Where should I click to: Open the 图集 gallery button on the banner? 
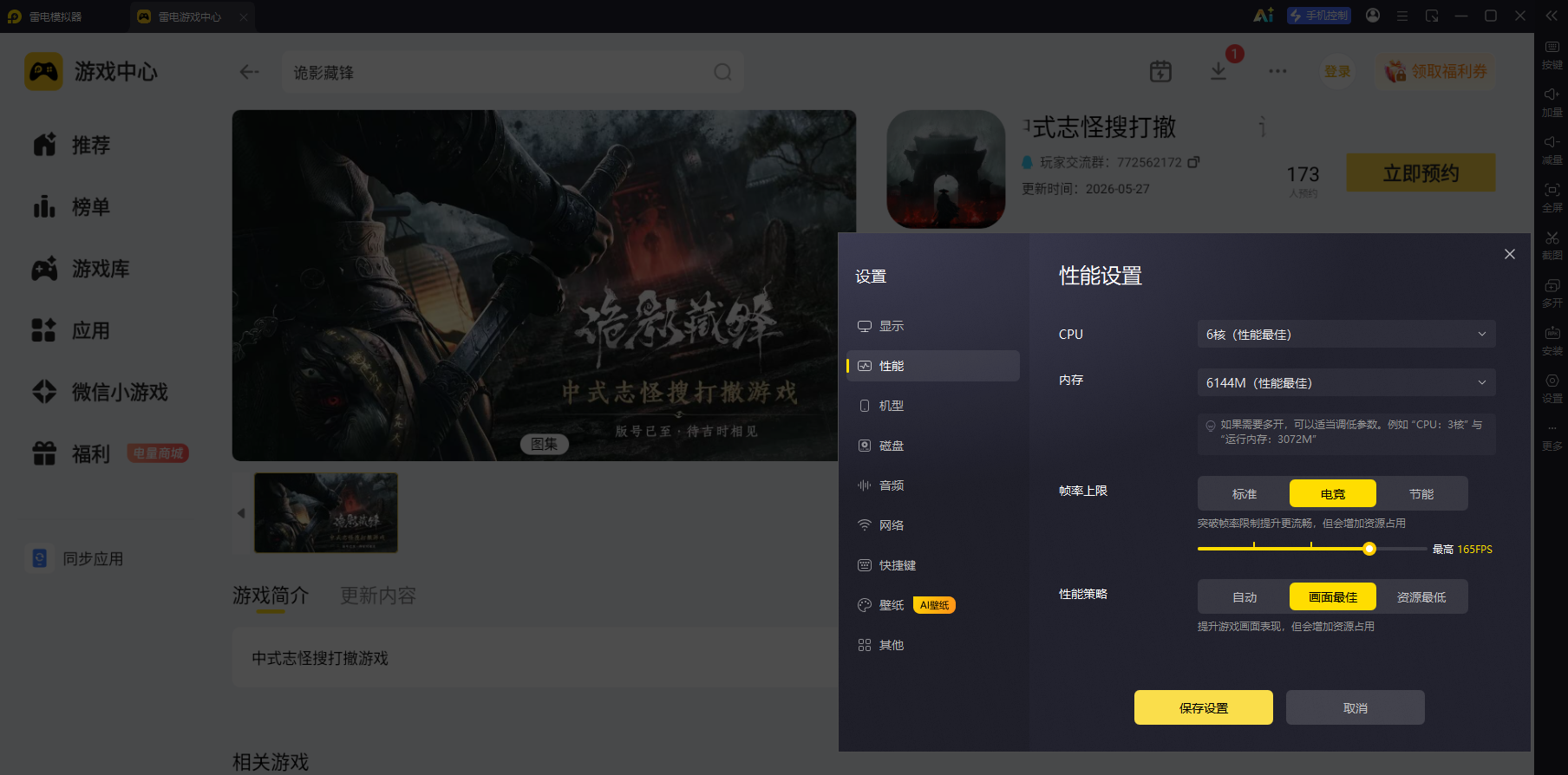click(545, 444)
